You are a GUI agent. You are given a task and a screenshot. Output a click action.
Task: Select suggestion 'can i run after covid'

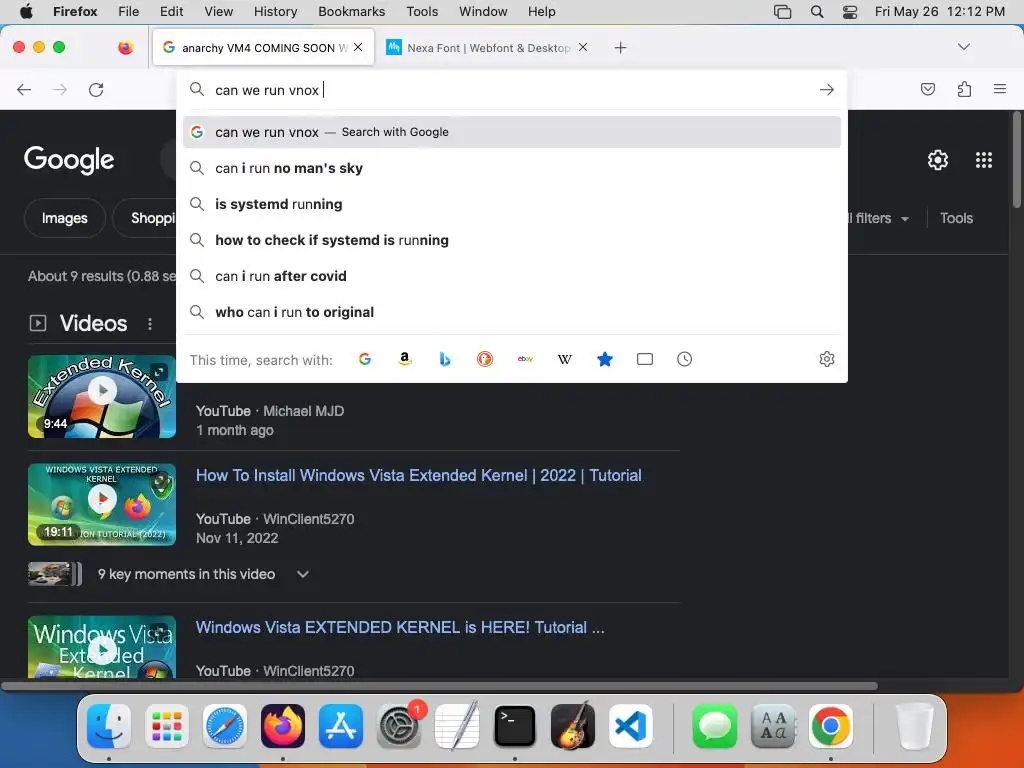(x=512, y=276)
